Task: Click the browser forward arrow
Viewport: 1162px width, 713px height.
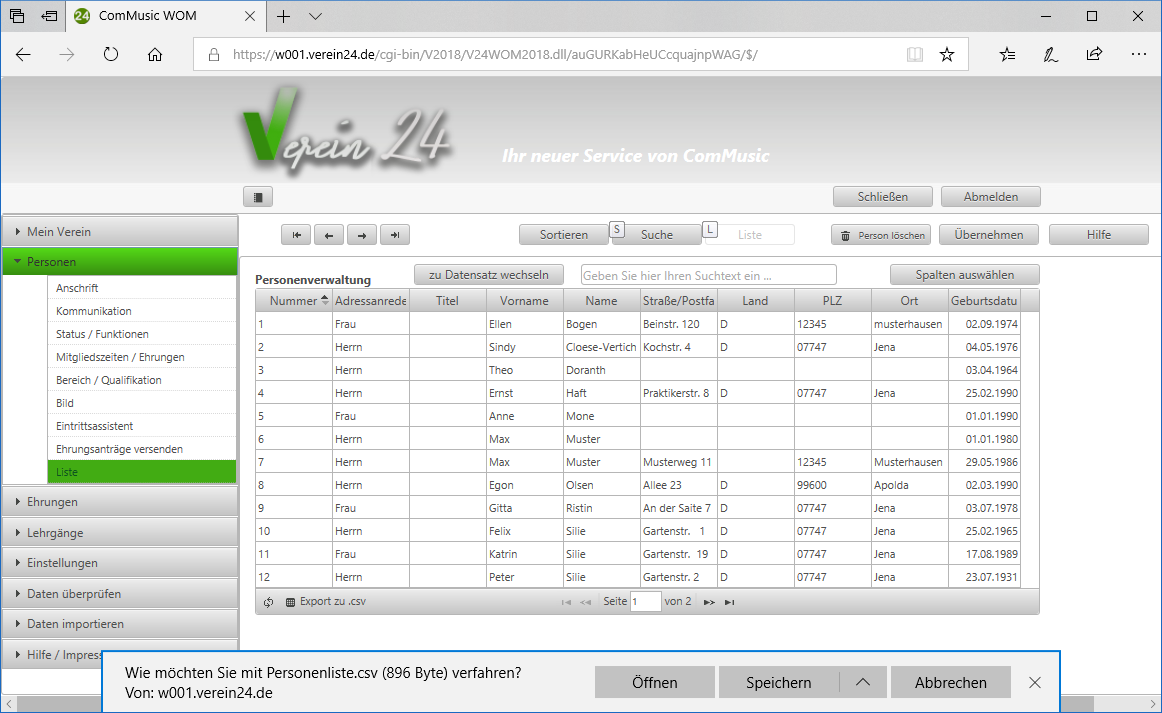Action: [67, 54]
